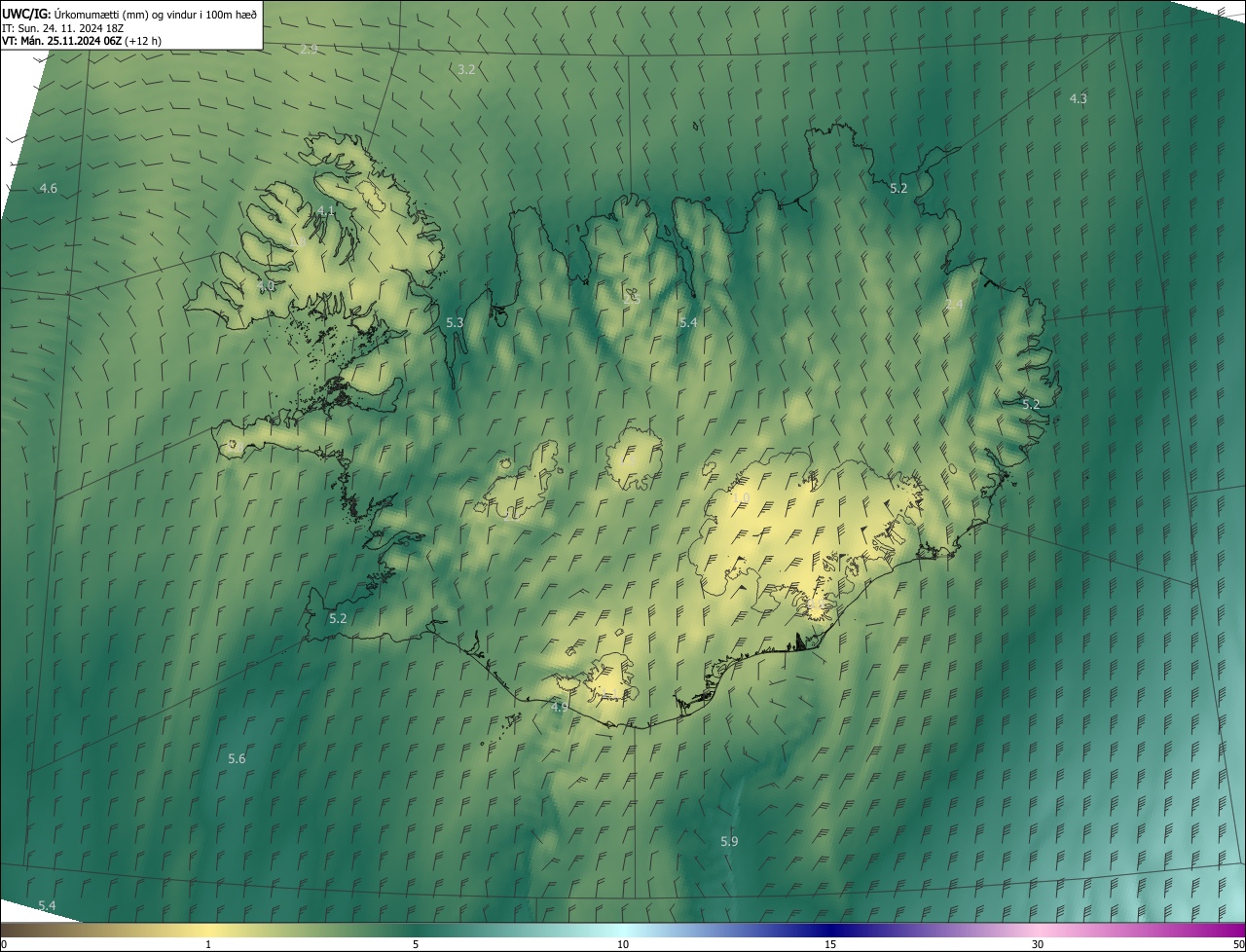
Task: Click the colorbar tick label 0
Action: click(4, 944)
